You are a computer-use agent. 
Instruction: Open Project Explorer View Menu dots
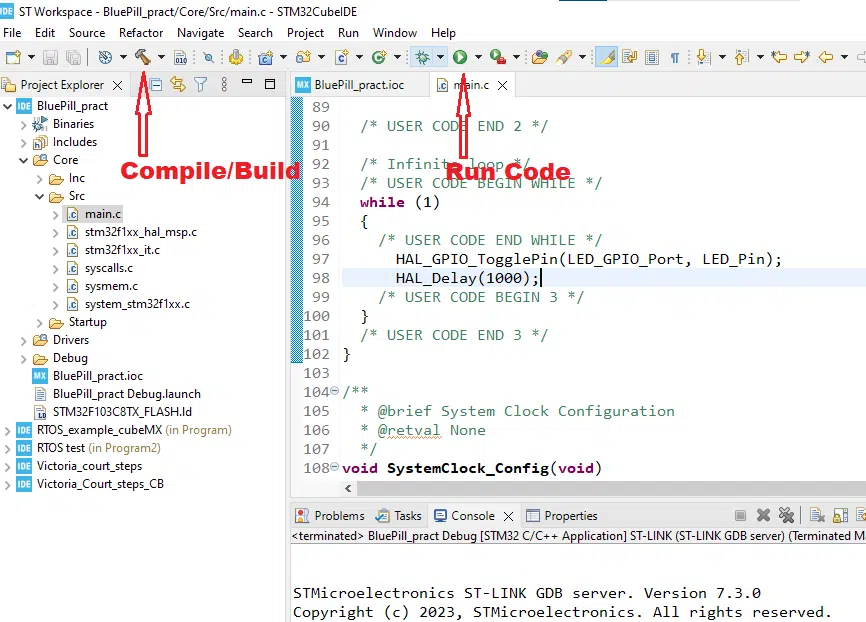tap(224, 85)
